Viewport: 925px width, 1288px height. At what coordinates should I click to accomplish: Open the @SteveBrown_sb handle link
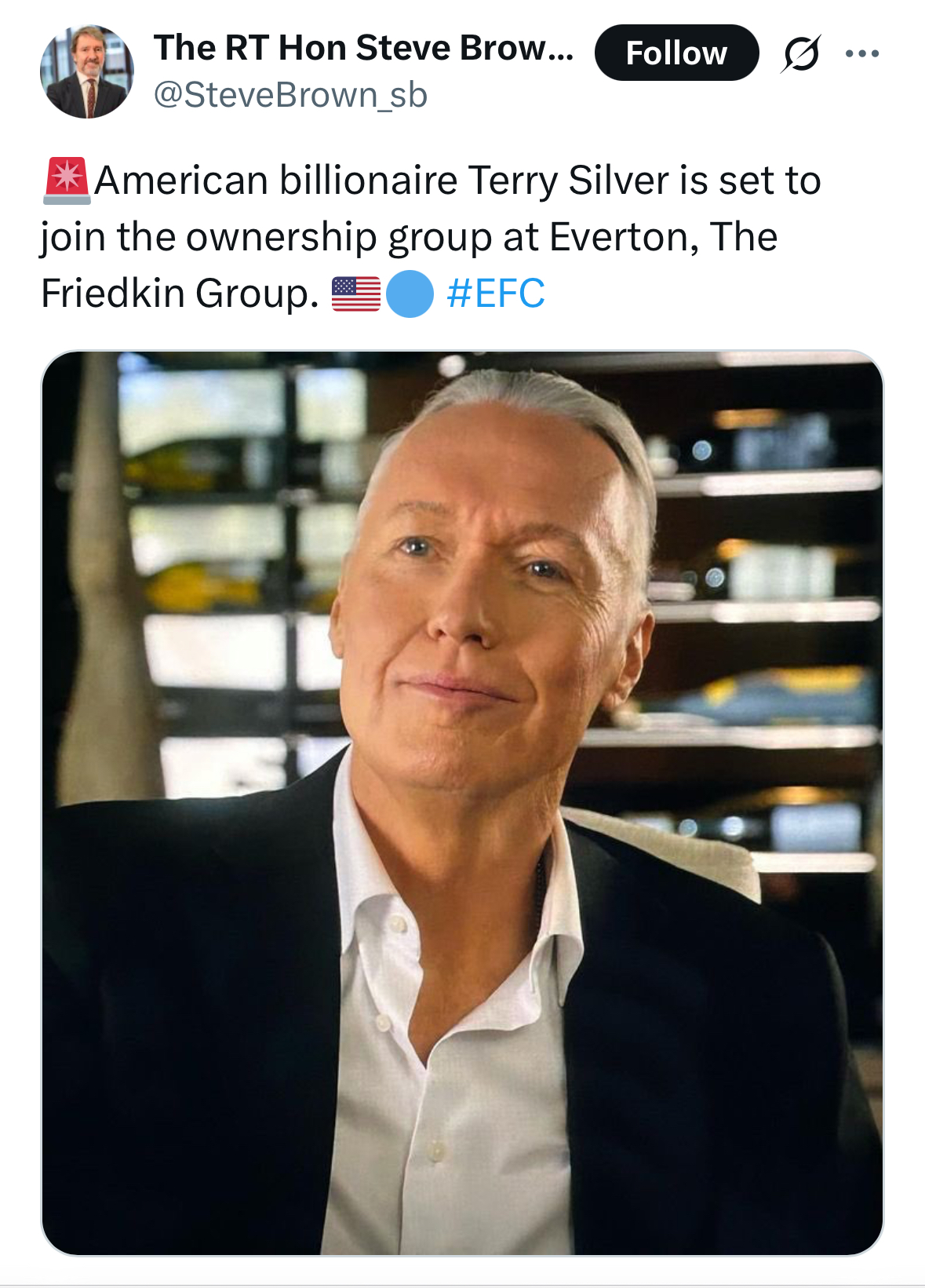pos(290,95)
